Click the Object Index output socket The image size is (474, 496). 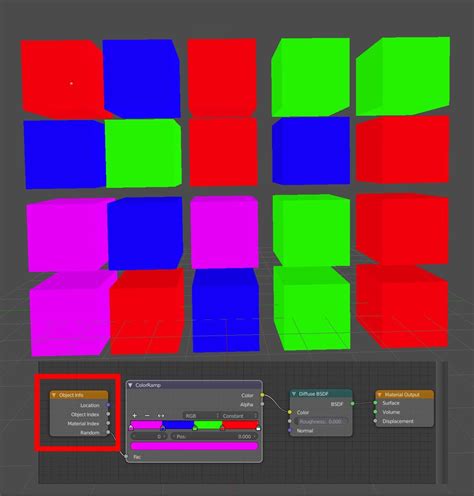pos(108,414)
